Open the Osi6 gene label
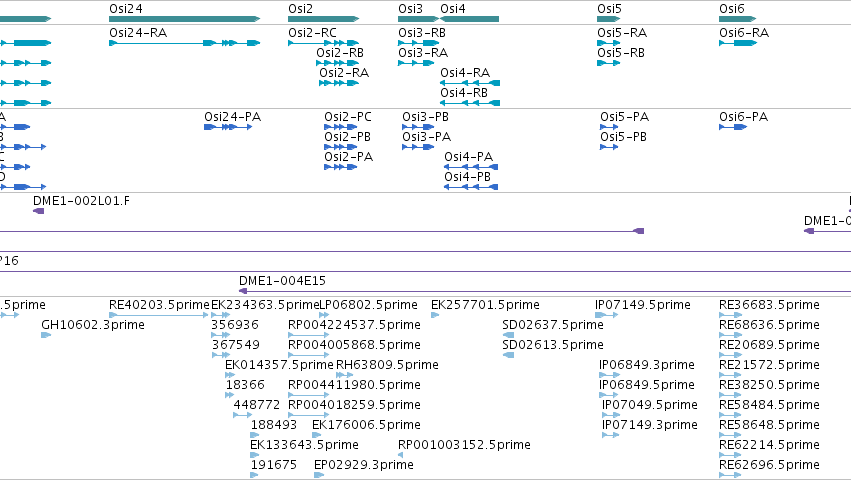 (x=732, y=9)
